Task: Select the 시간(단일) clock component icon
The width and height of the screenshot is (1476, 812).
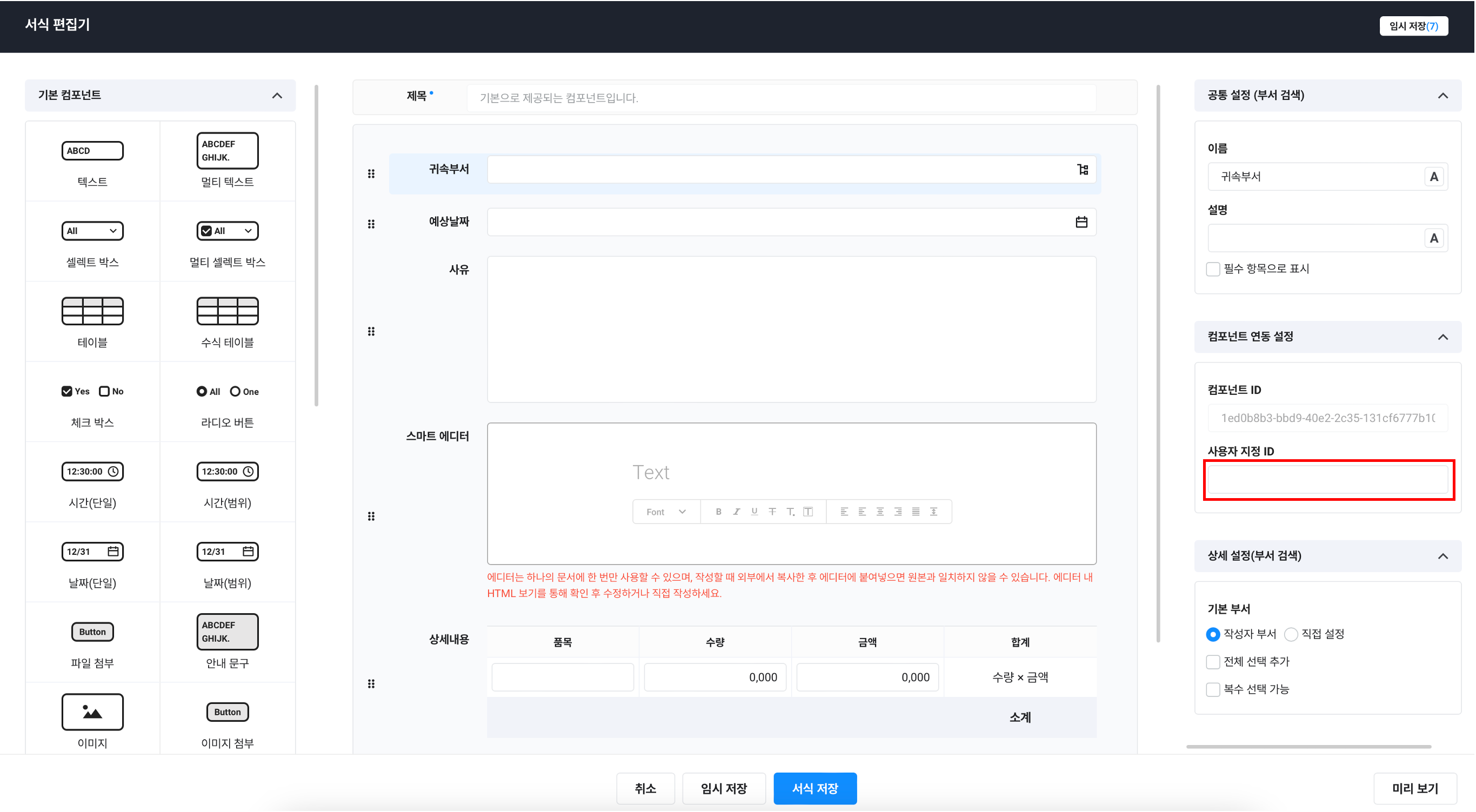Action: click(x=92, y=471)
